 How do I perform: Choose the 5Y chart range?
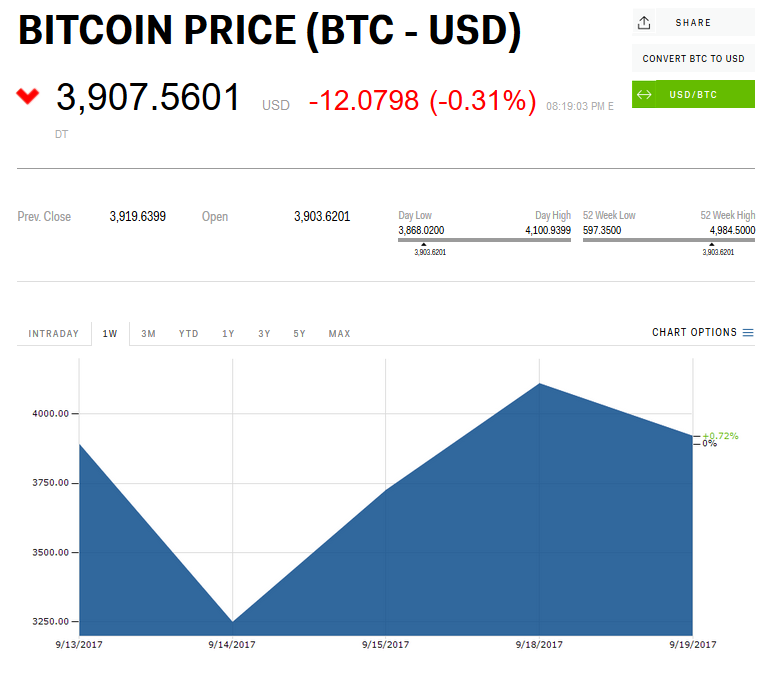click(x=300, y=334)
